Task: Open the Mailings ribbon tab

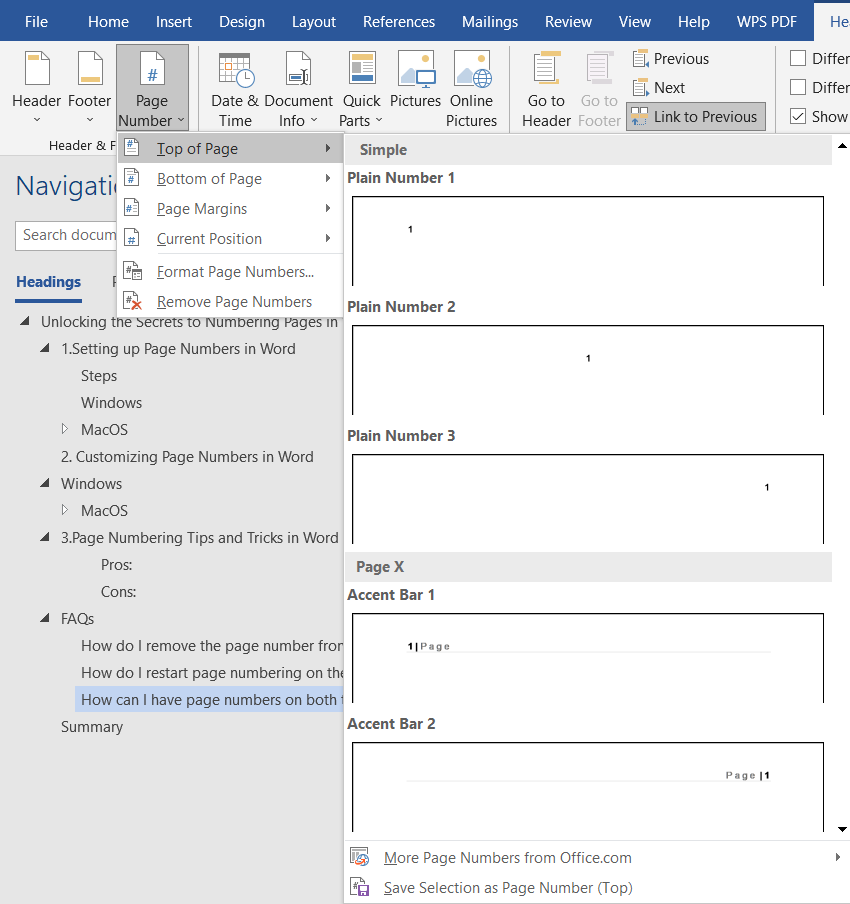Action: [x=489, y=21]
